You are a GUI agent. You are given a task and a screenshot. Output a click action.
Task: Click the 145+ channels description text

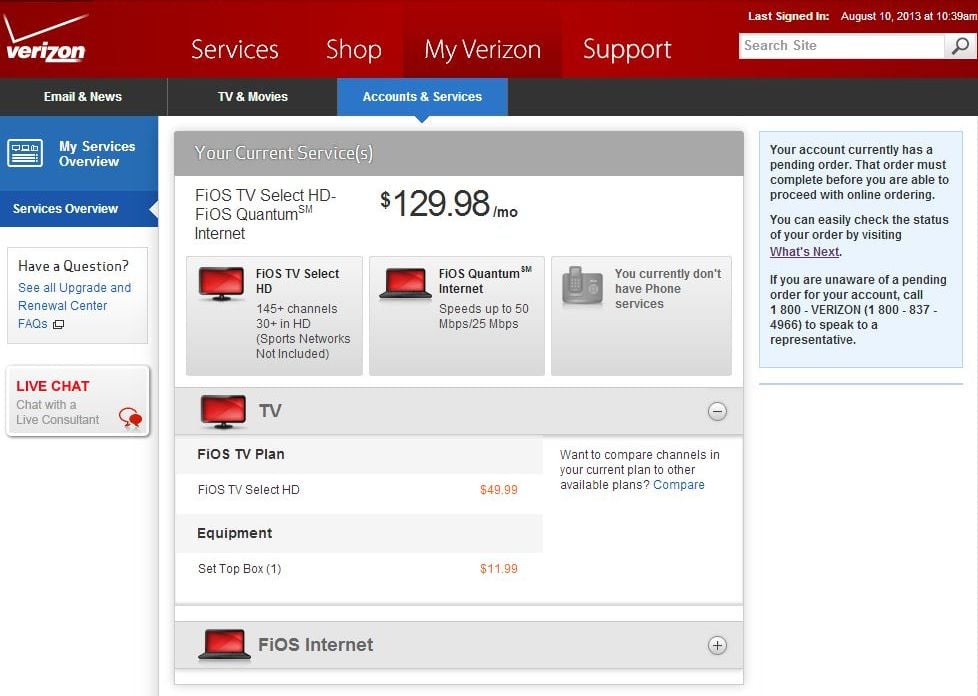click(303, 331)
